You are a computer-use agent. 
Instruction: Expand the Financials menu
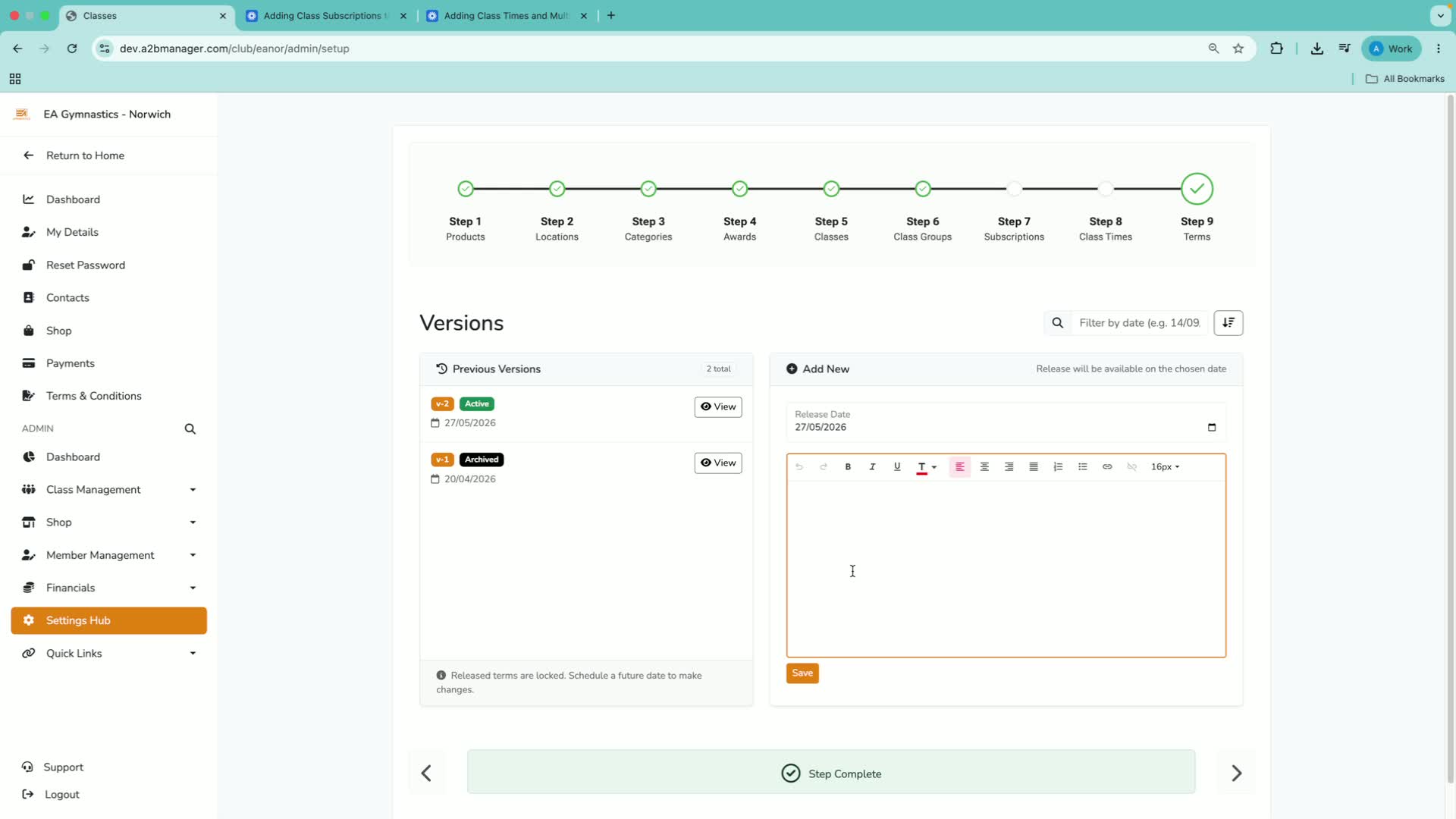click(109, 588)
